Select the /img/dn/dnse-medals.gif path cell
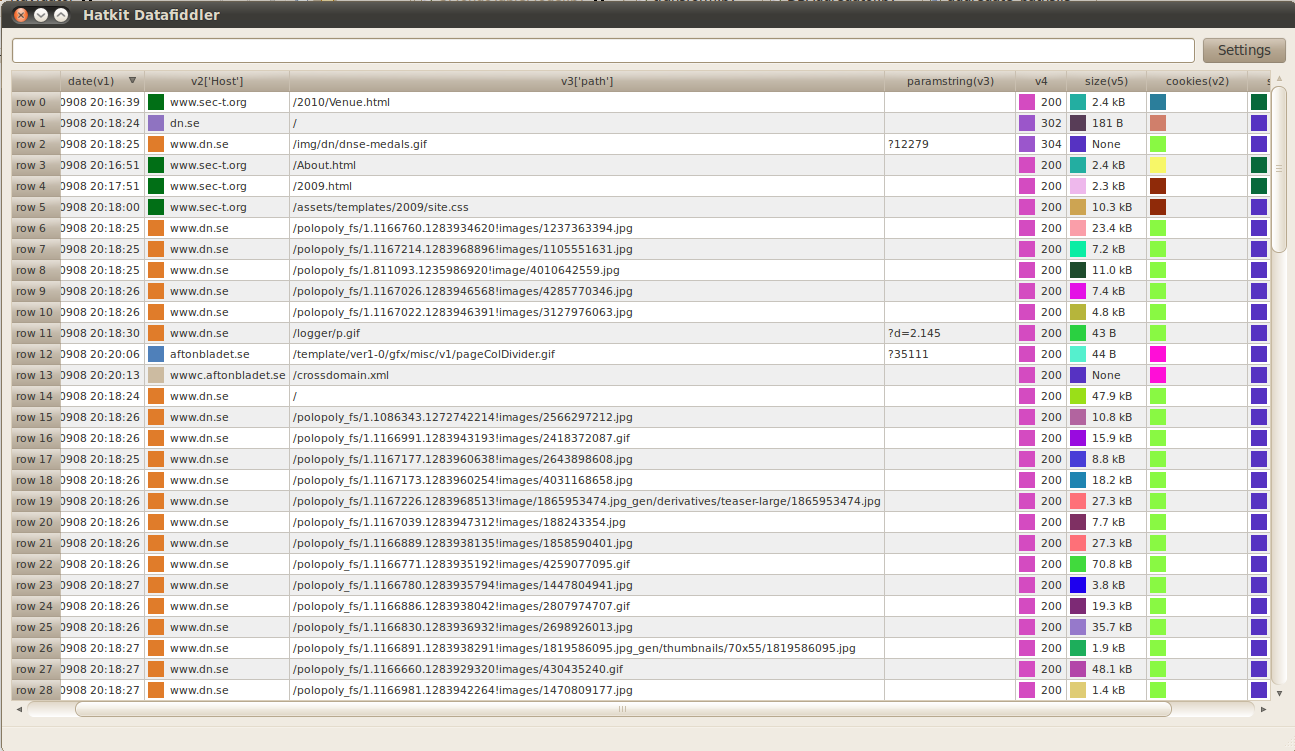 coord(587,144)
